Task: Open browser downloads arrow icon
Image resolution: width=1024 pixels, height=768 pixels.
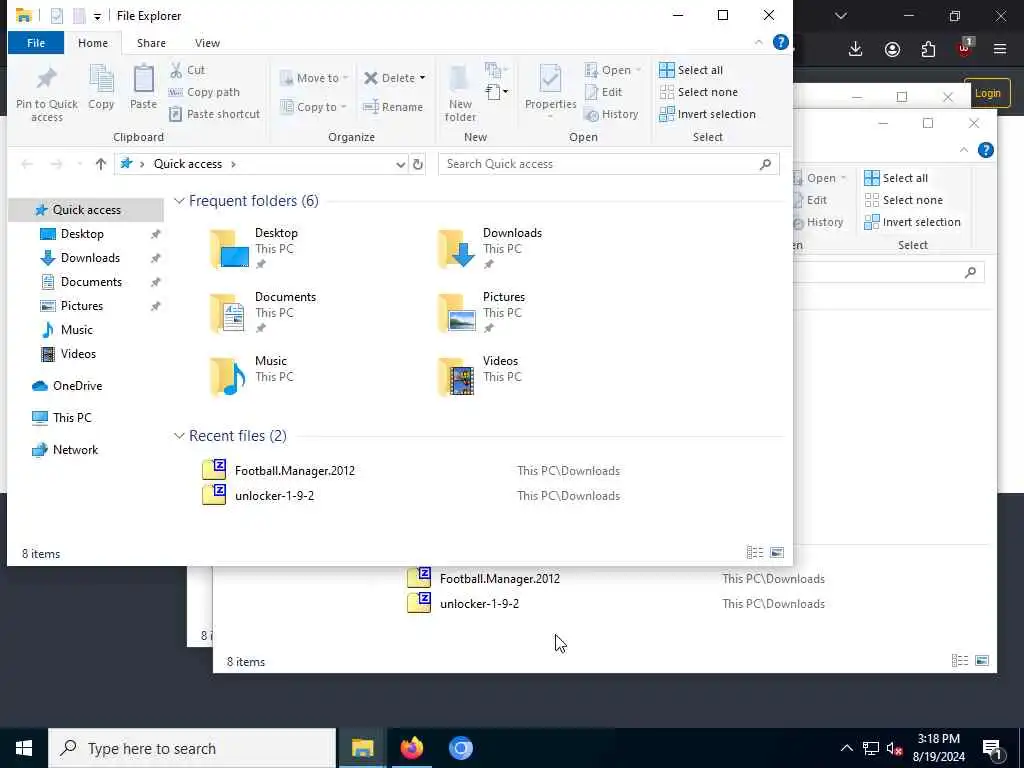Action: (x=856, y=49)
